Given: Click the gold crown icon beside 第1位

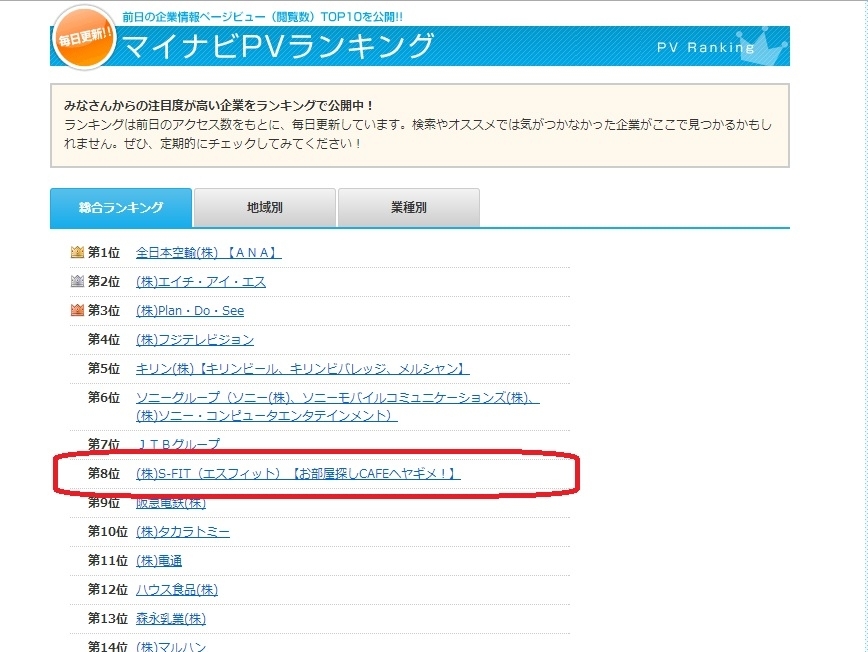Looking at the screenshot, I should click(77, 252).
